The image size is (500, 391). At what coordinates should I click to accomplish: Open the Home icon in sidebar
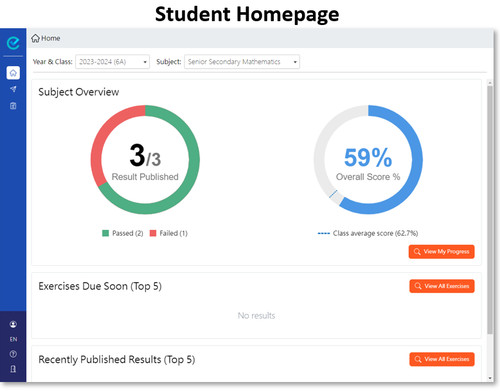(13, 73)
